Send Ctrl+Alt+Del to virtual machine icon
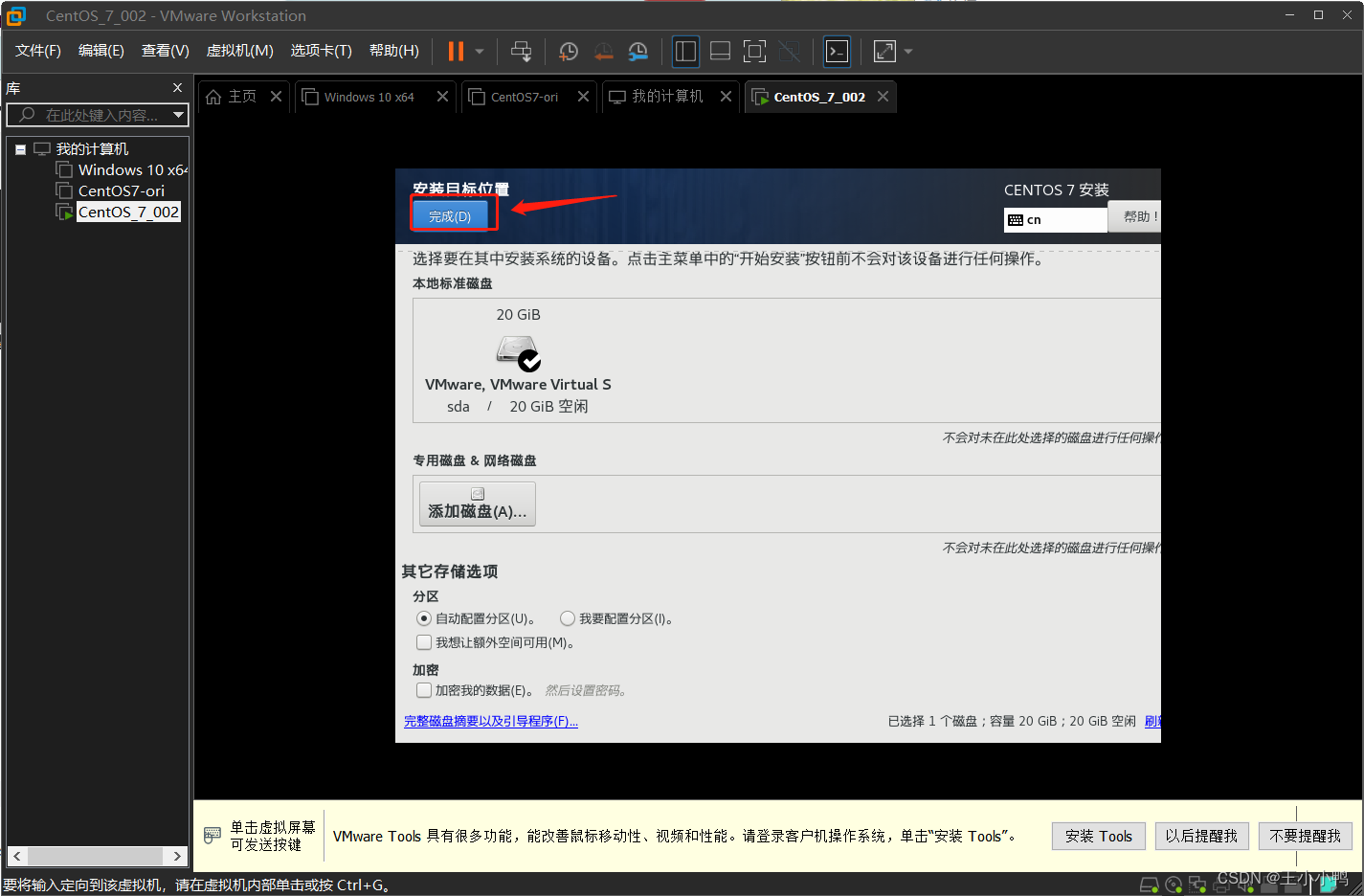The image size is (1364, 896). [521, 52]
